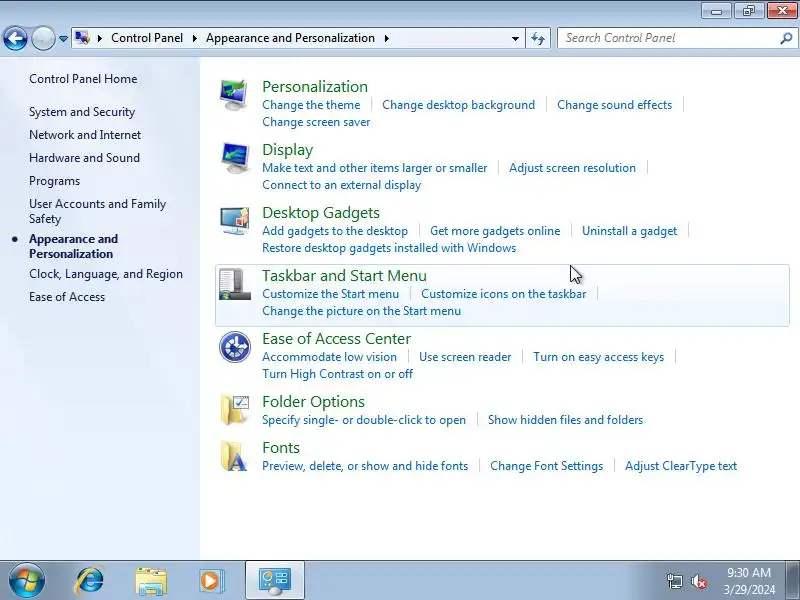
Task: Click the Display monitor icon
Action: pos(234,158)
